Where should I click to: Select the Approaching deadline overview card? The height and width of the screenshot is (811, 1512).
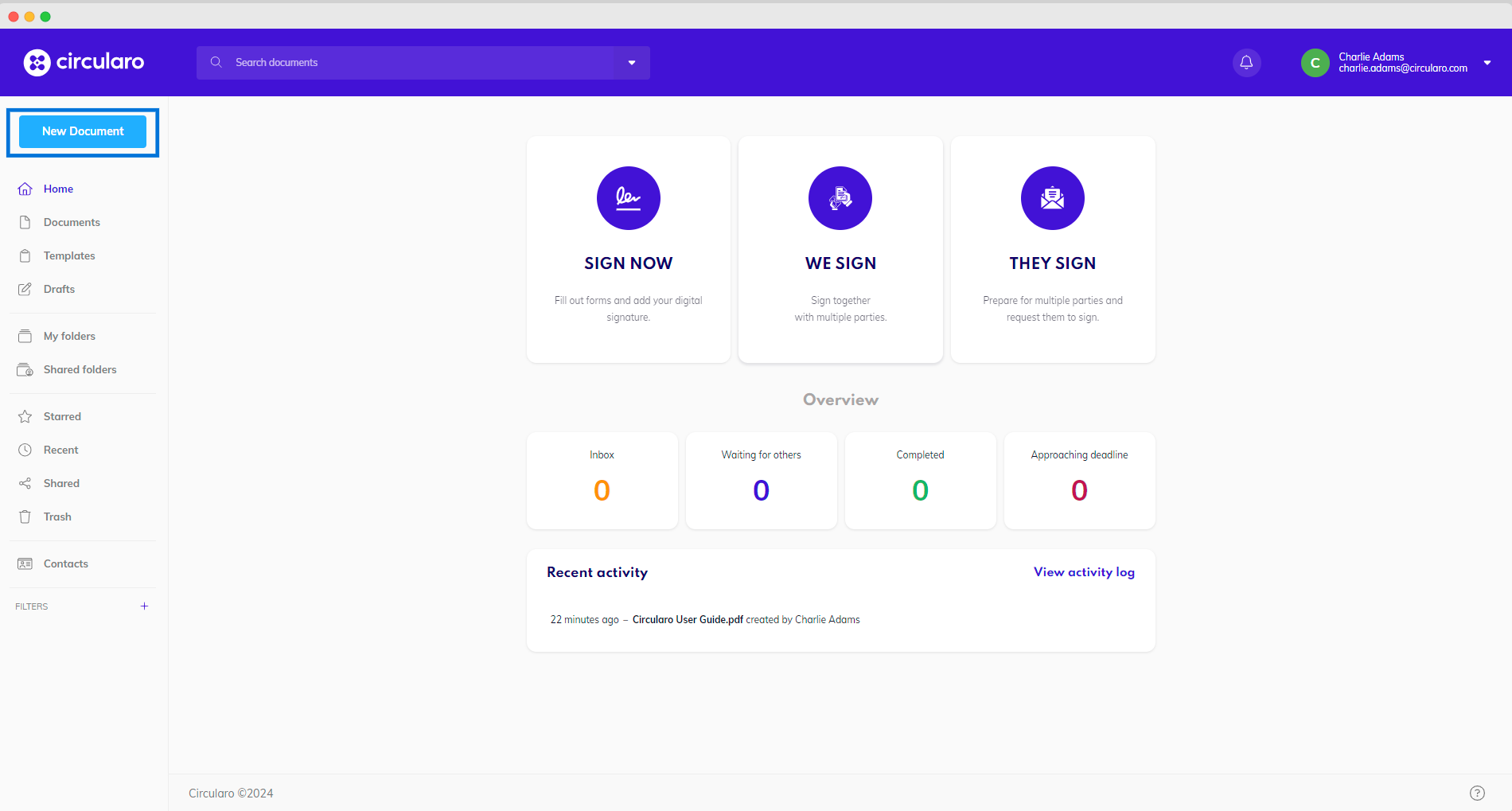coord(1079,481)
